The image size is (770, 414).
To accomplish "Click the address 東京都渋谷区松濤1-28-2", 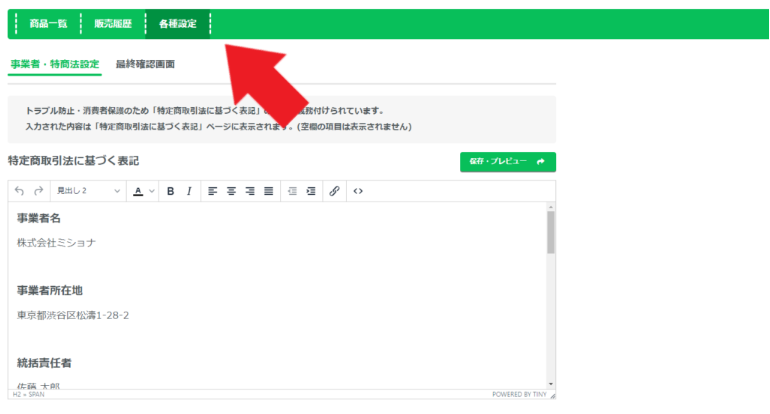I will point(73,315).
